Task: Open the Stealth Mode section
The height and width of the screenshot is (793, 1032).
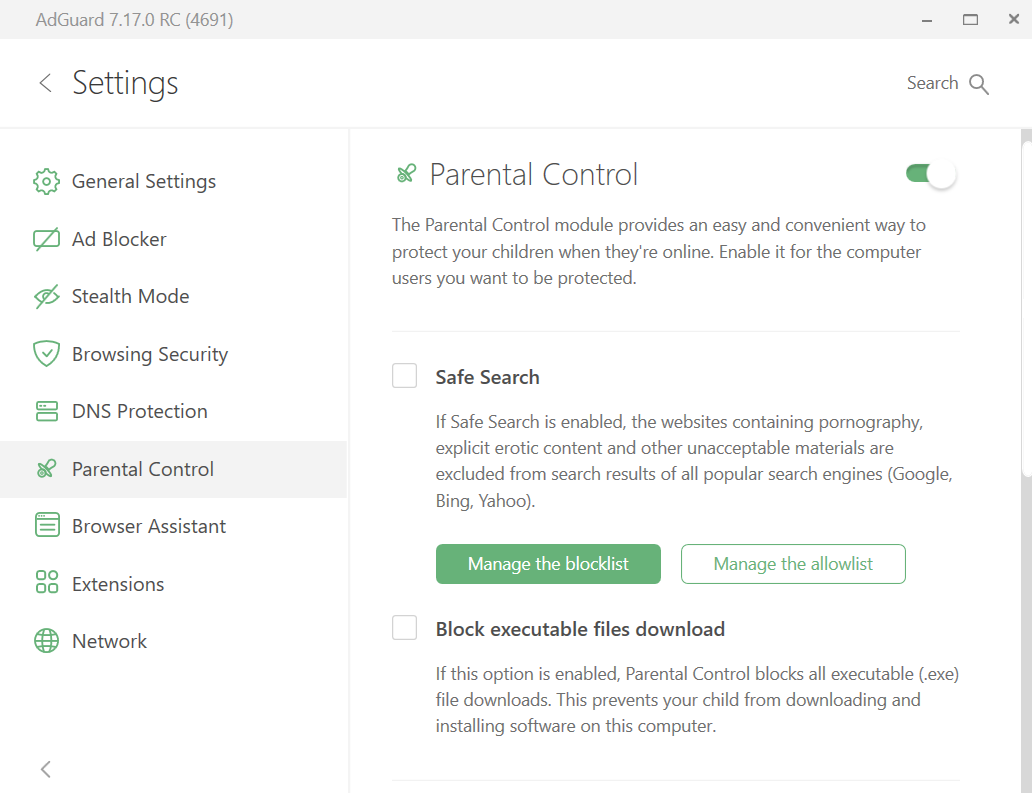Action: [x=130, y=297]
